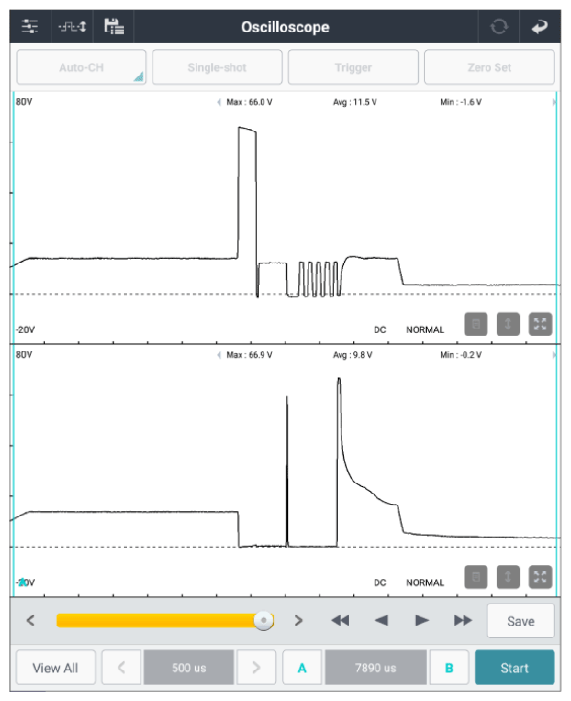
Task: Select the Zero Set button
Action: [x=489, y=67]
